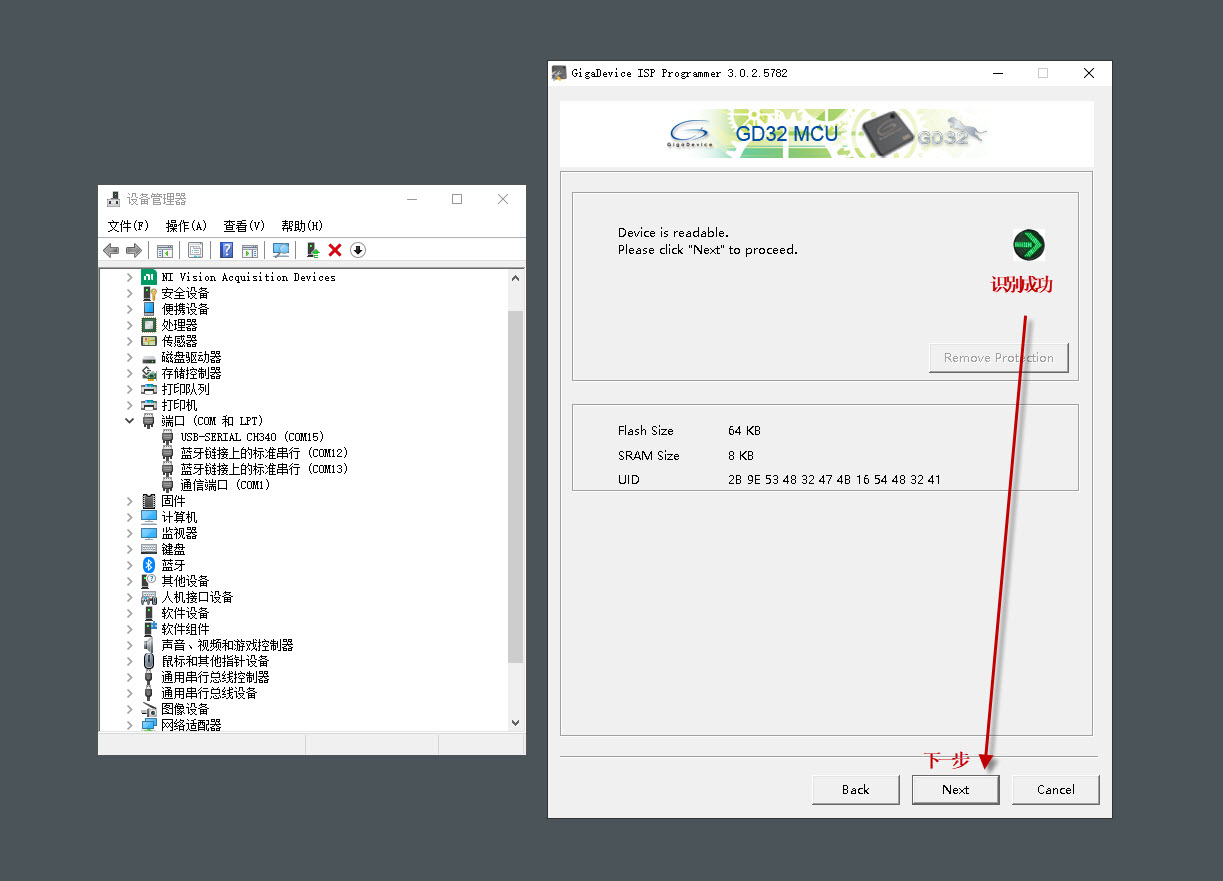Click the UID value starting with 2B 9E

pos(834,480)
